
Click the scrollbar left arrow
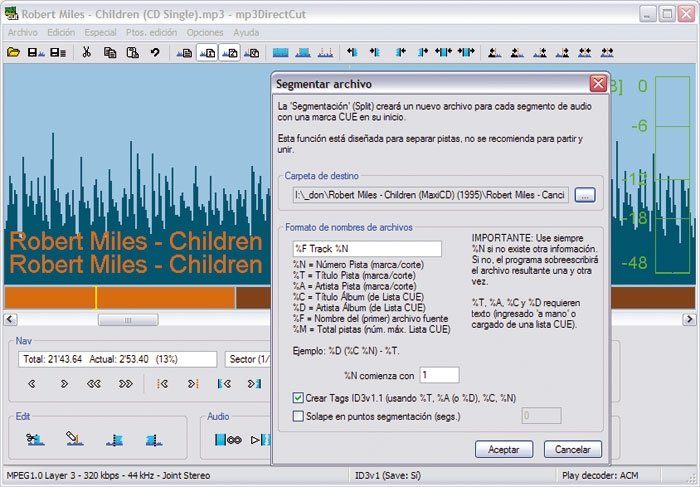[10, 320]
